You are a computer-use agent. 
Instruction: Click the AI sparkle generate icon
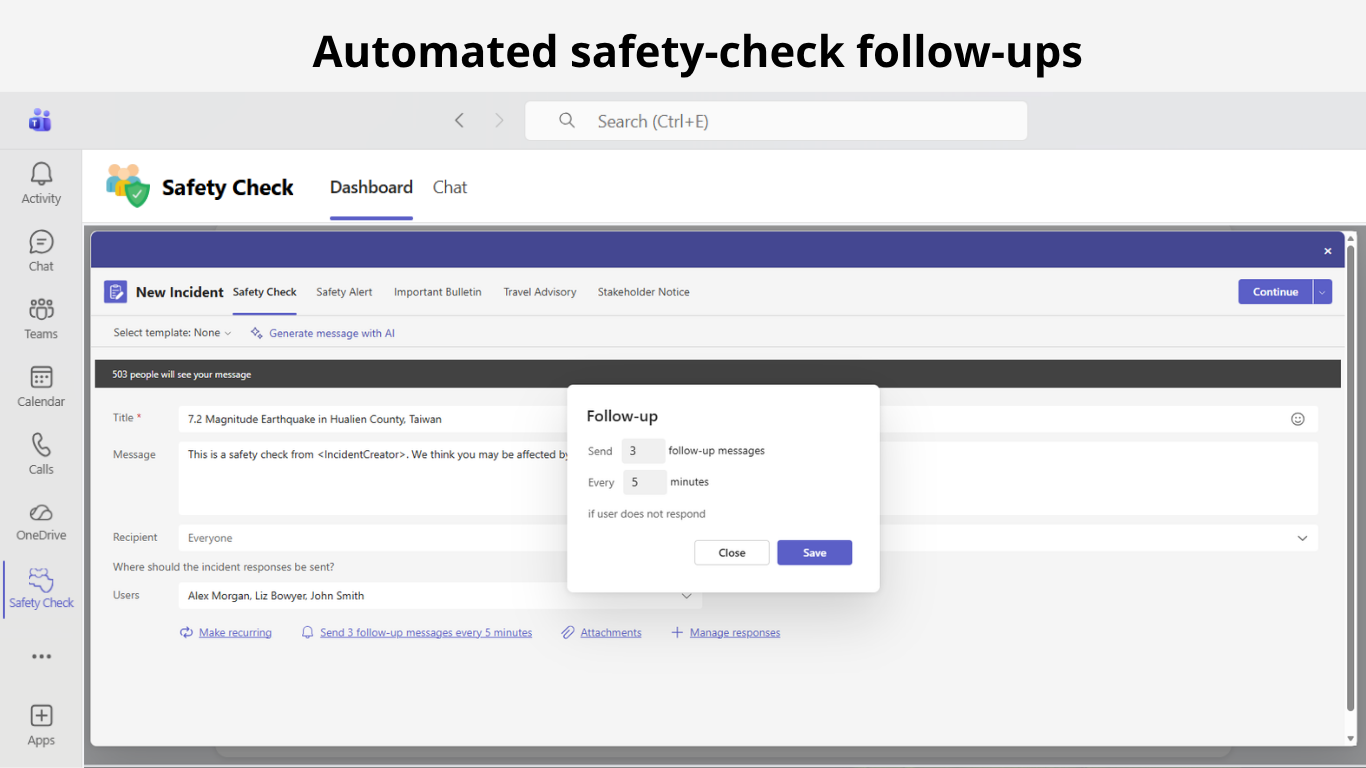[x=257, y=333]
